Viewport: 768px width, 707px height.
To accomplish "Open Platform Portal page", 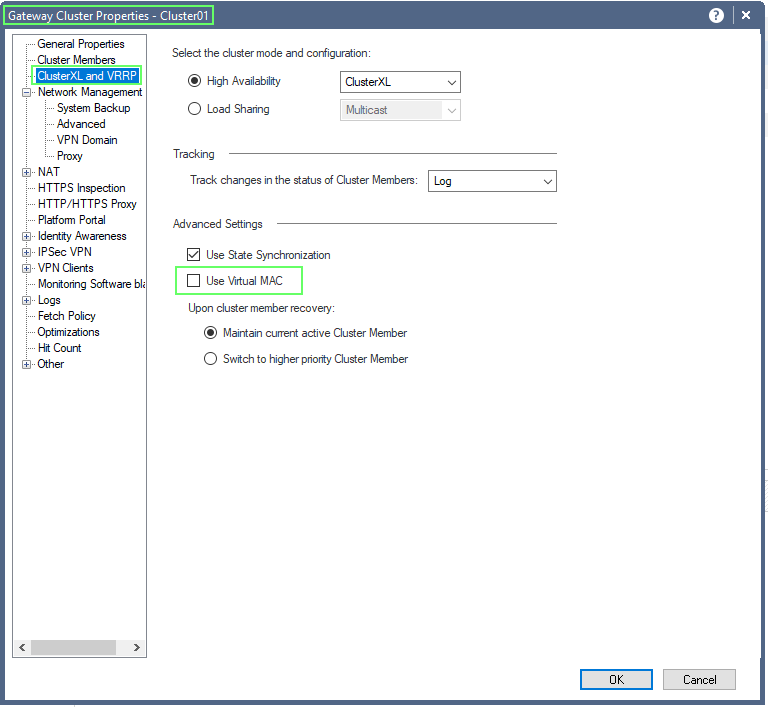I will [72, 220].
